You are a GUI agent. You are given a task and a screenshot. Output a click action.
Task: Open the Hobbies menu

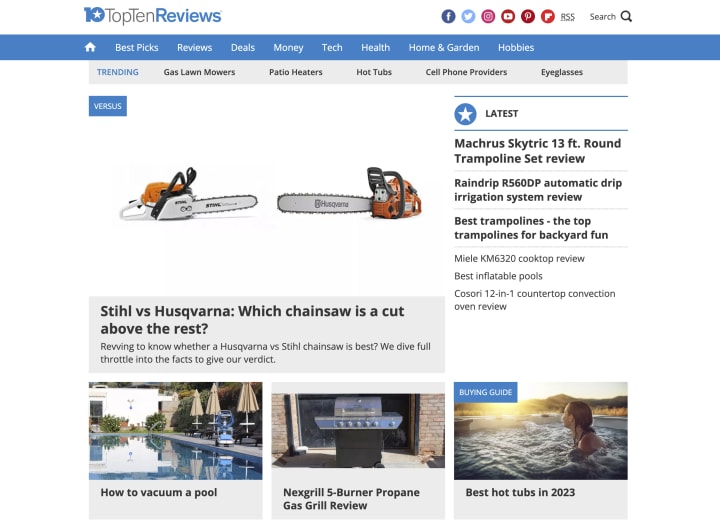(x=516, y=48)
